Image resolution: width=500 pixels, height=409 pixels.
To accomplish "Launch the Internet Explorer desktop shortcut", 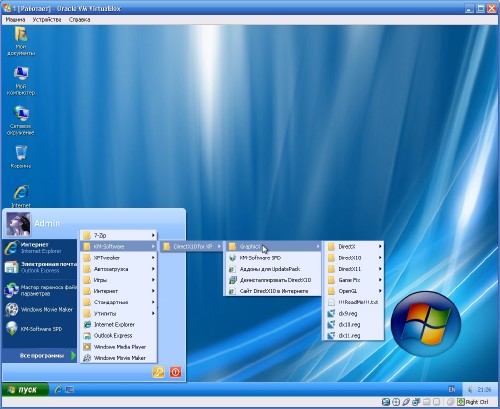I will tap(21, 197).
